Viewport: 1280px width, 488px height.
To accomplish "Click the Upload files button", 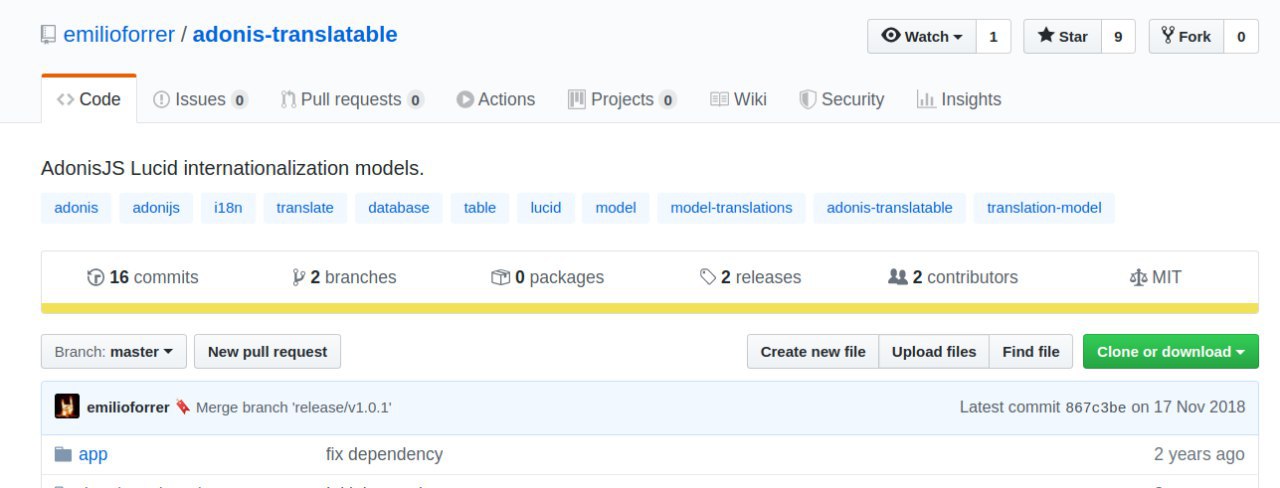I will [934, 351].
